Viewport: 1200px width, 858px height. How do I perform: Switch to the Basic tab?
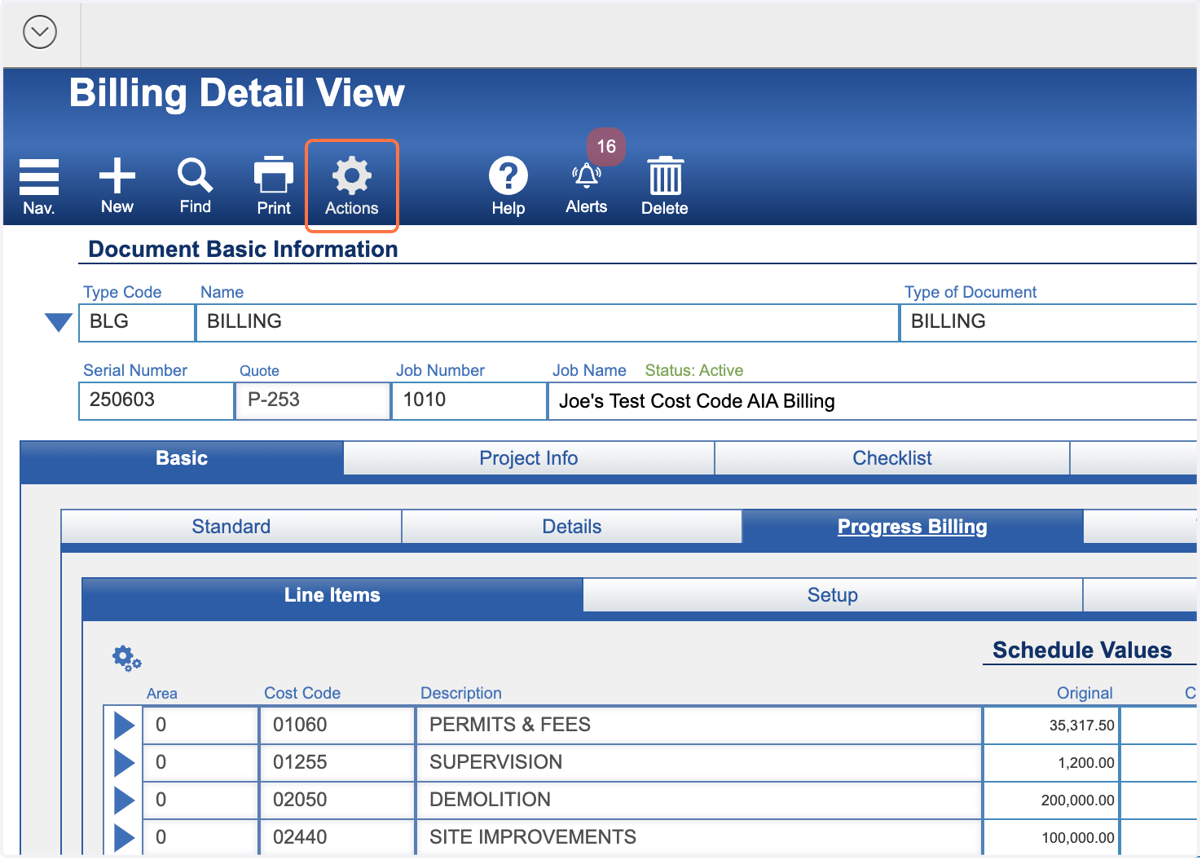coord(182,459)
